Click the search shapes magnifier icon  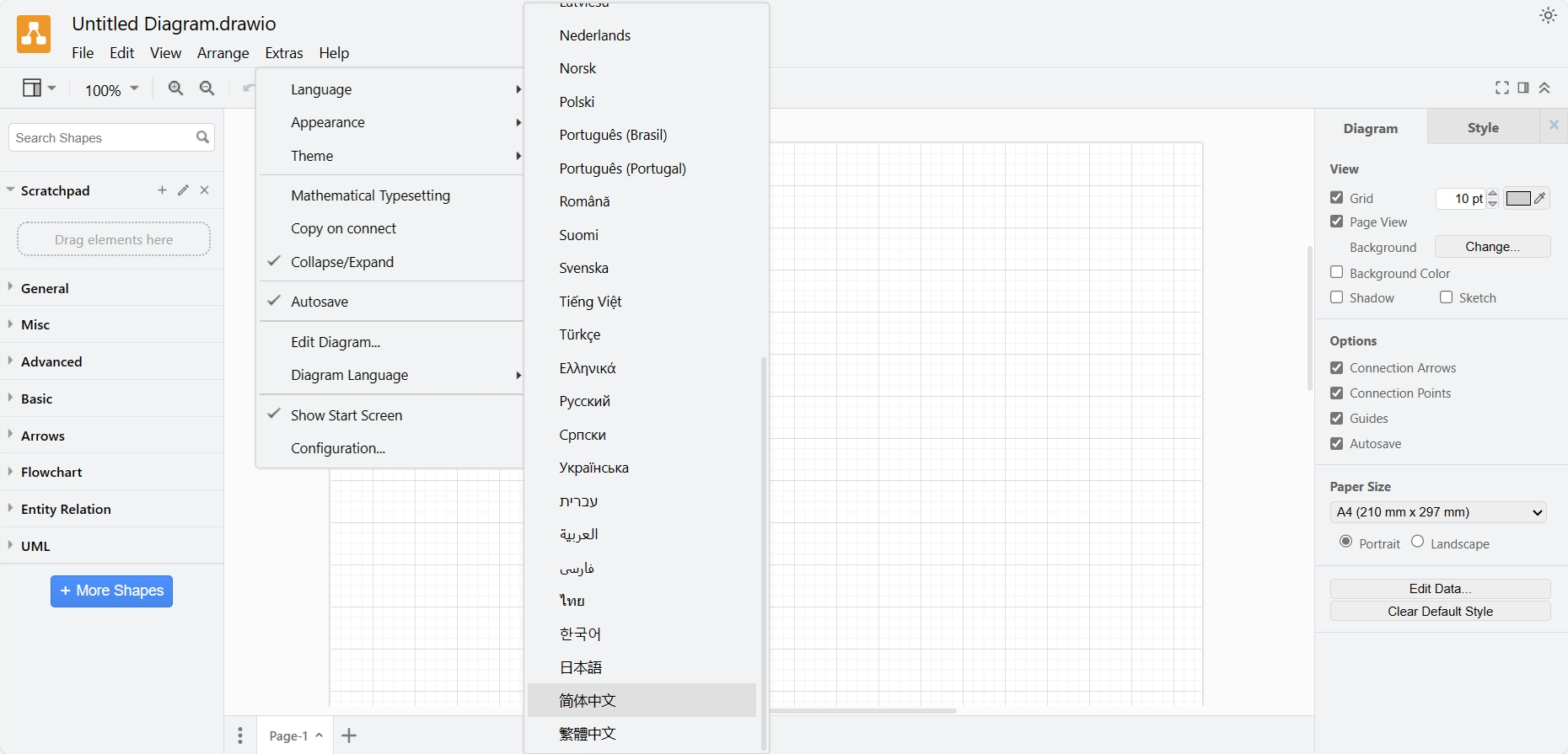(202, 137)
